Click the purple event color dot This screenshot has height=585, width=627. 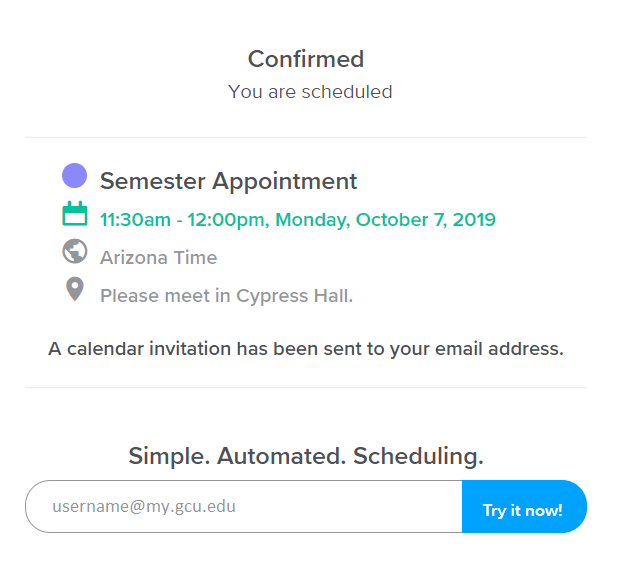point(74,176)
